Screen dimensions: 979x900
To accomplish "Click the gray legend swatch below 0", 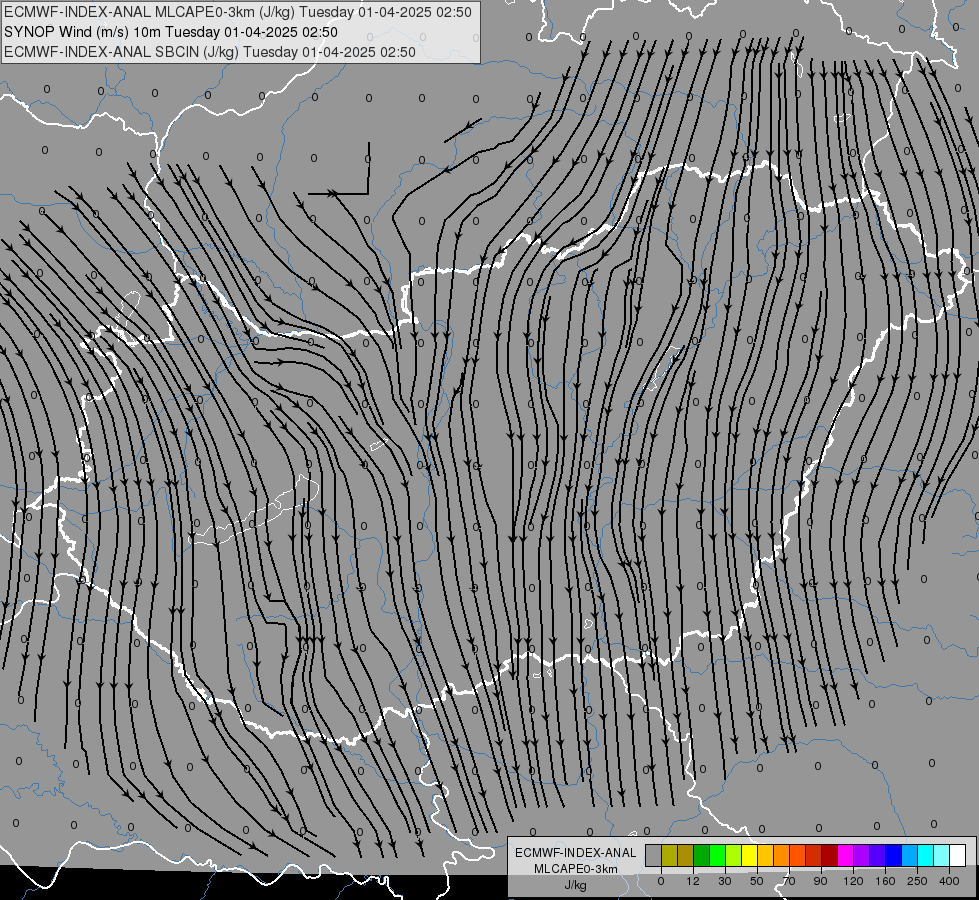I will pos(653,855).
